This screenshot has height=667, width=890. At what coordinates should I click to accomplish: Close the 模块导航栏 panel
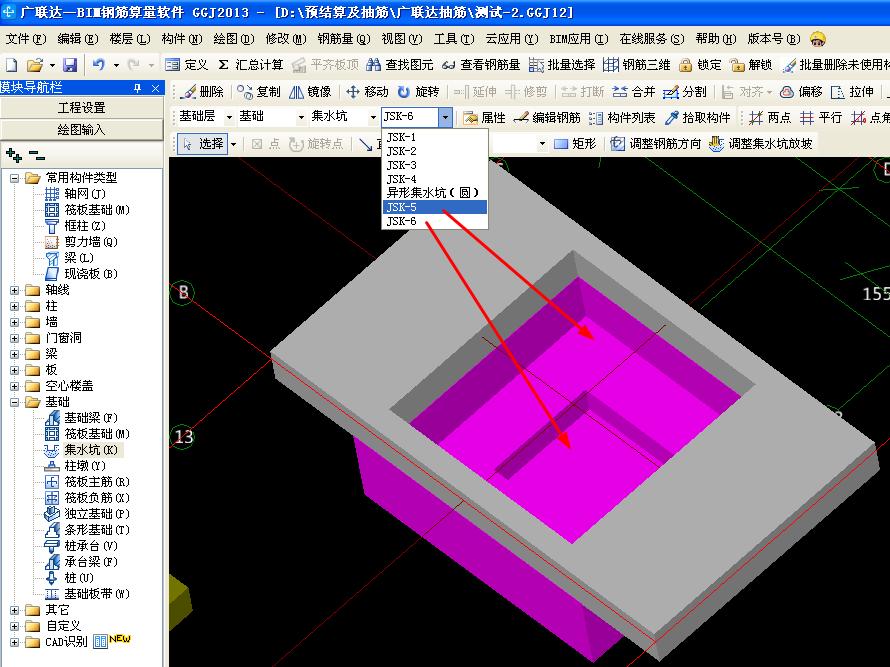tap(156, 88)
